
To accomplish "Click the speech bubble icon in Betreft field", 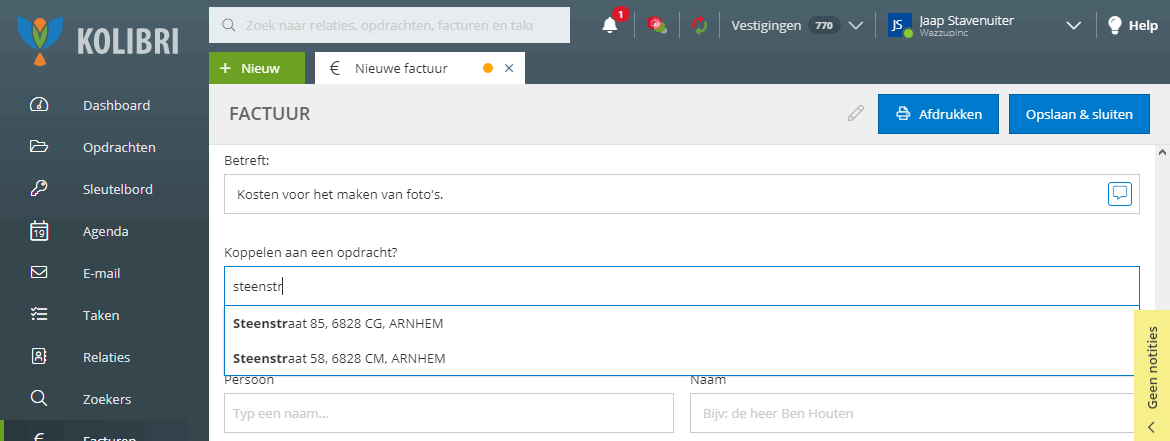I will click(1120, 194).
